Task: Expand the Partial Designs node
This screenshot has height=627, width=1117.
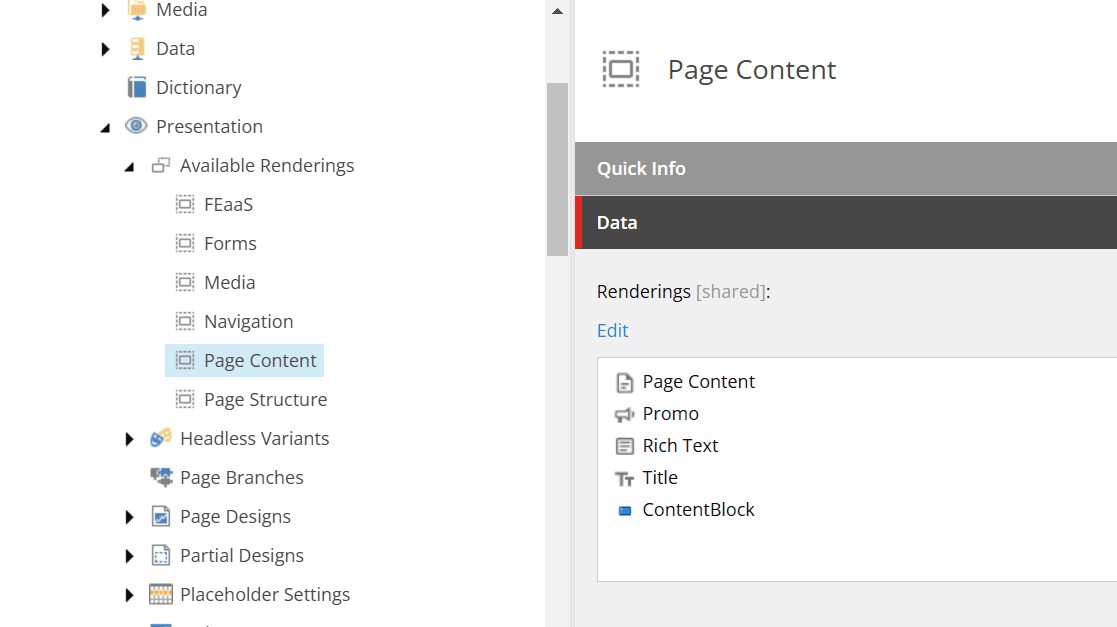Action: pos(129,556)
